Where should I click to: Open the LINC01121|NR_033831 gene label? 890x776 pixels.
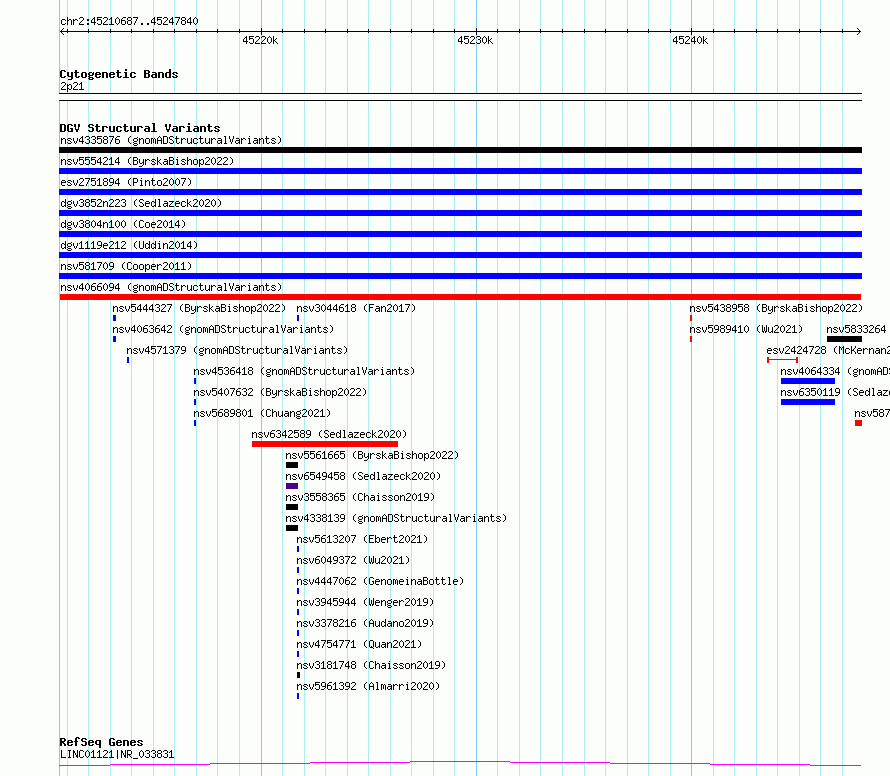pos(117,754)
